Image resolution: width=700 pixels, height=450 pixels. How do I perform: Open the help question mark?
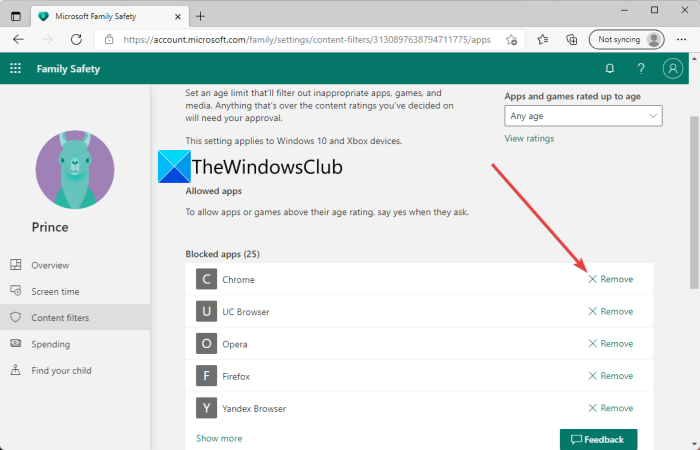(x=641, y=68)
